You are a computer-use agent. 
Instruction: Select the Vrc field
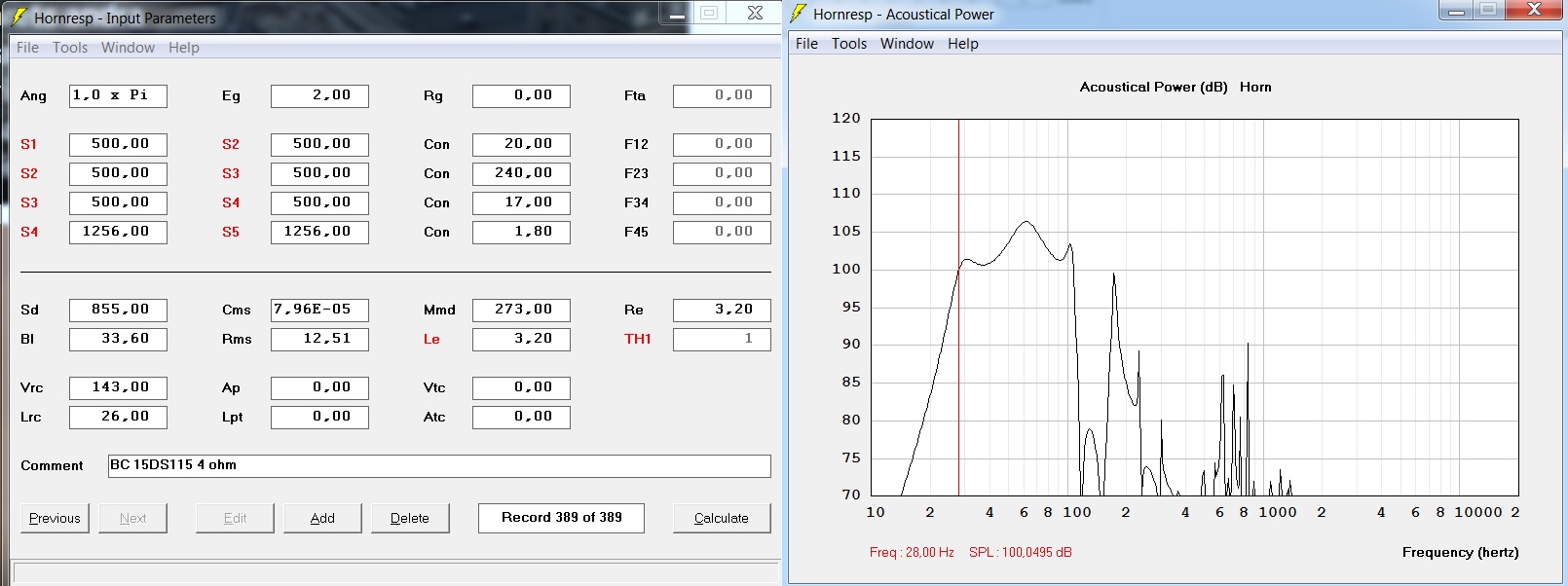118,387
